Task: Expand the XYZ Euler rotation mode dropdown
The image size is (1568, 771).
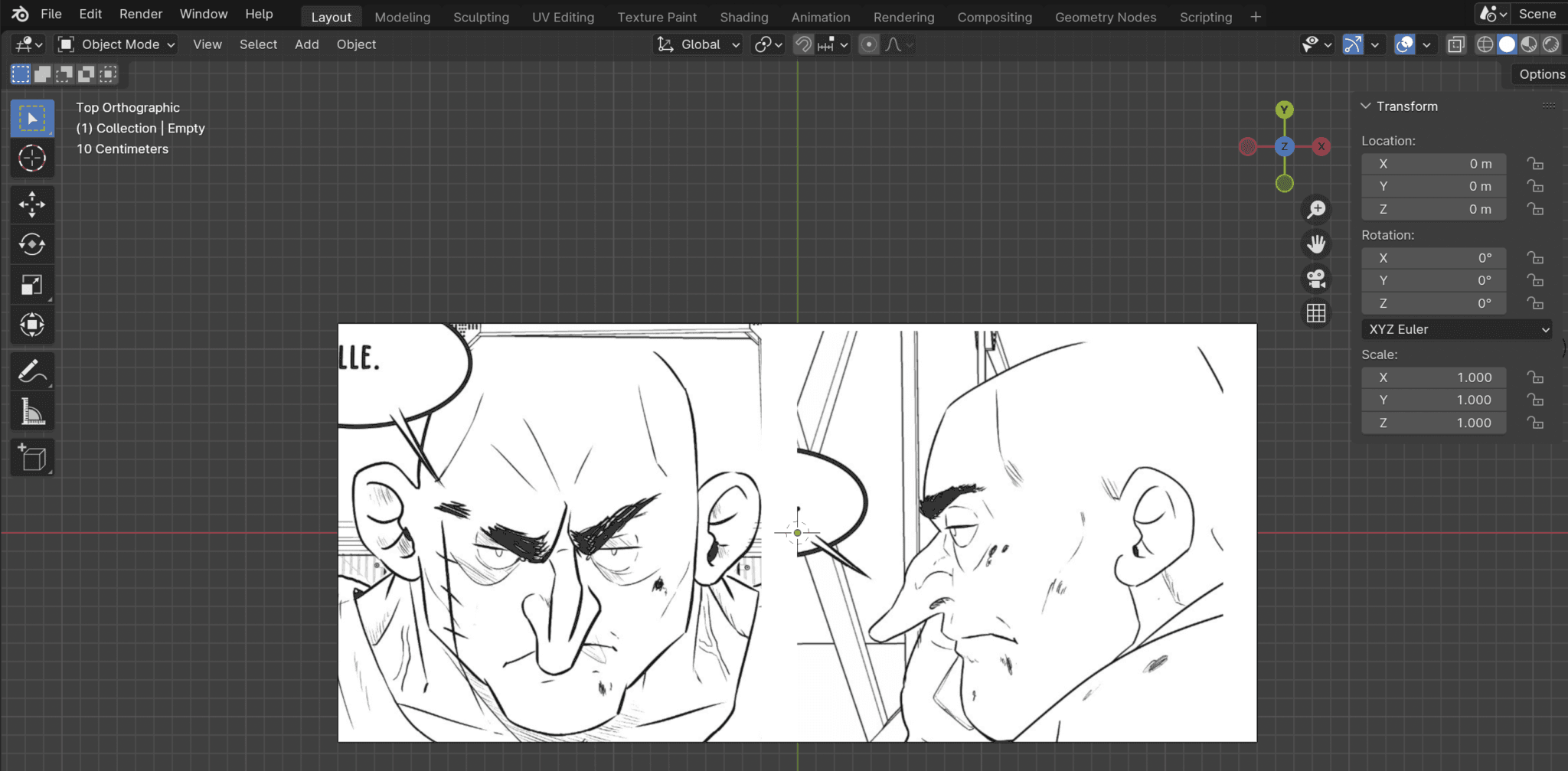Action: (1457, 329)
